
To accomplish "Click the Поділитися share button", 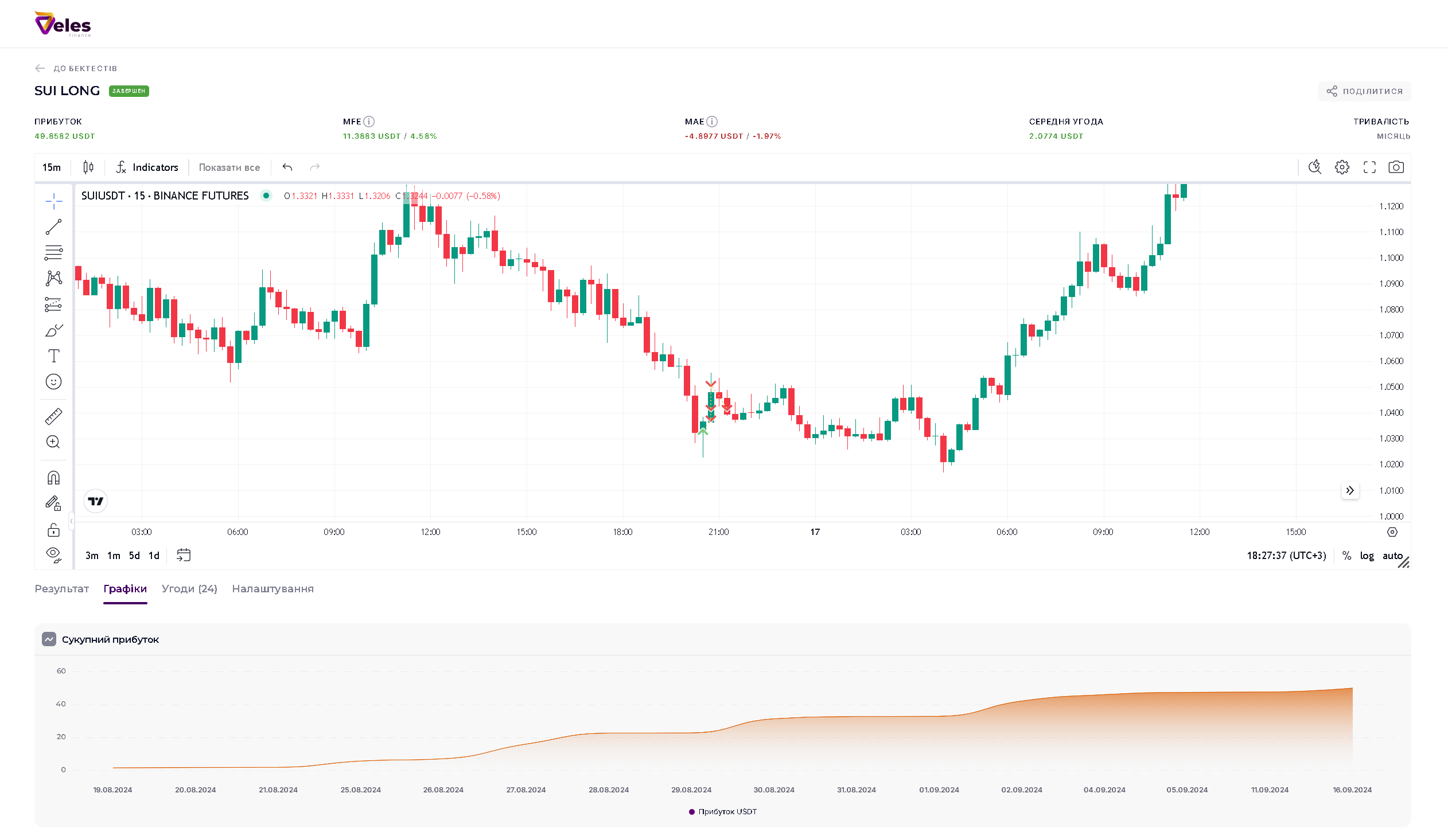I will (1364, 91).
